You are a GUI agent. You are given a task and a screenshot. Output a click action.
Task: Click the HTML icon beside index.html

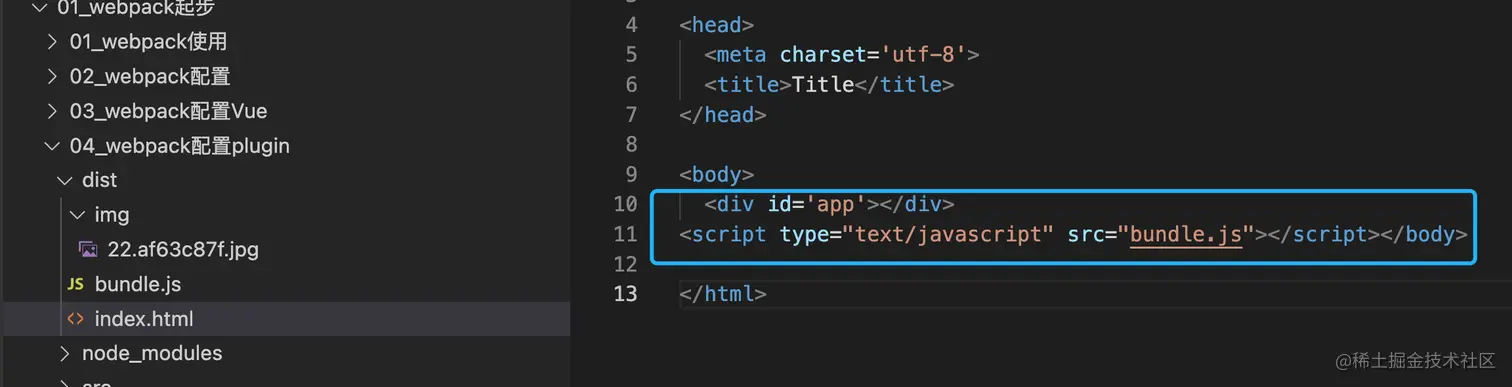pos(75,319)
